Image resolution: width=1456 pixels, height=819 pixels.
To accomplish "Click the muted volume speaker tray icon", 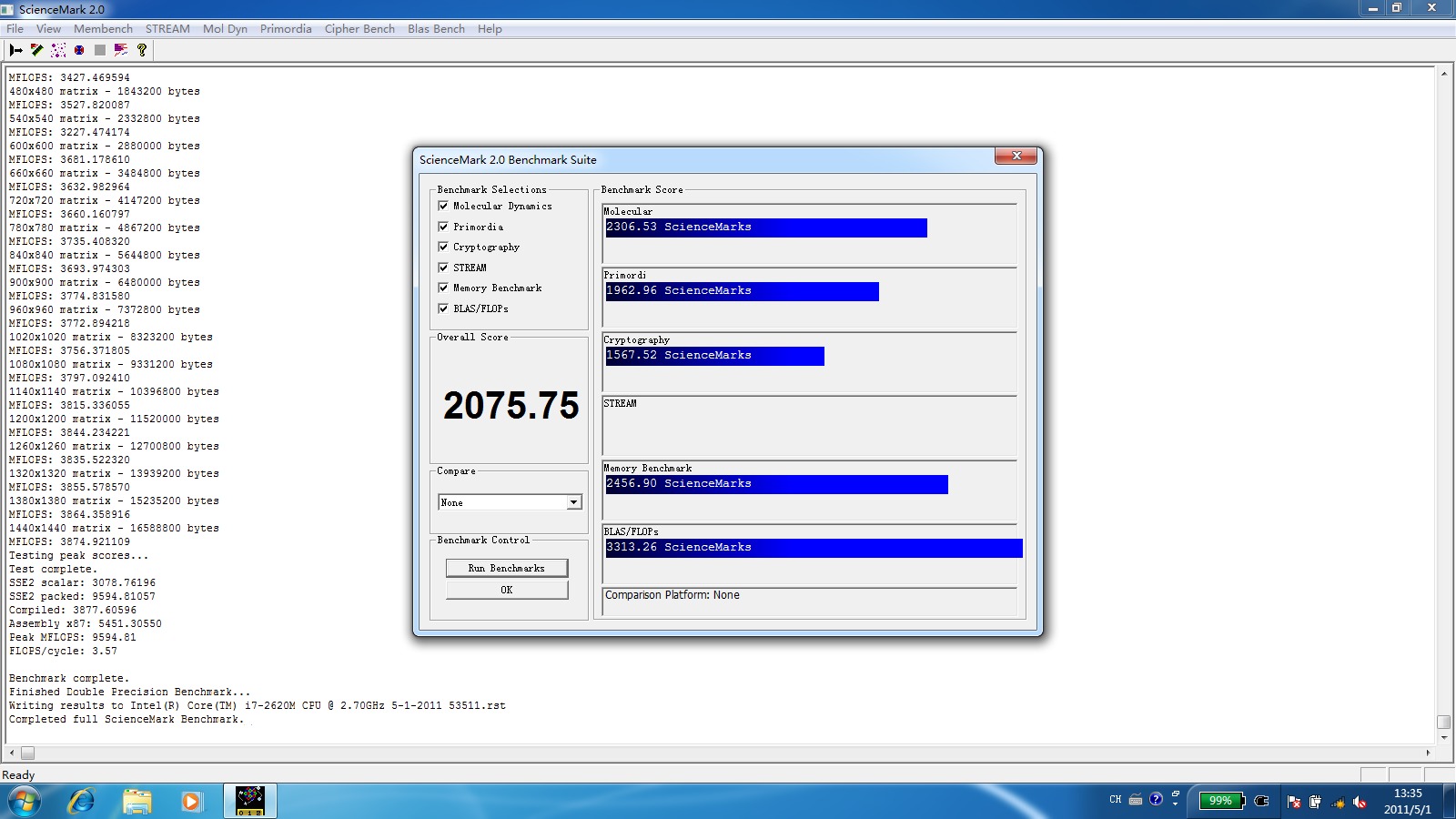I will (1360, 802).
